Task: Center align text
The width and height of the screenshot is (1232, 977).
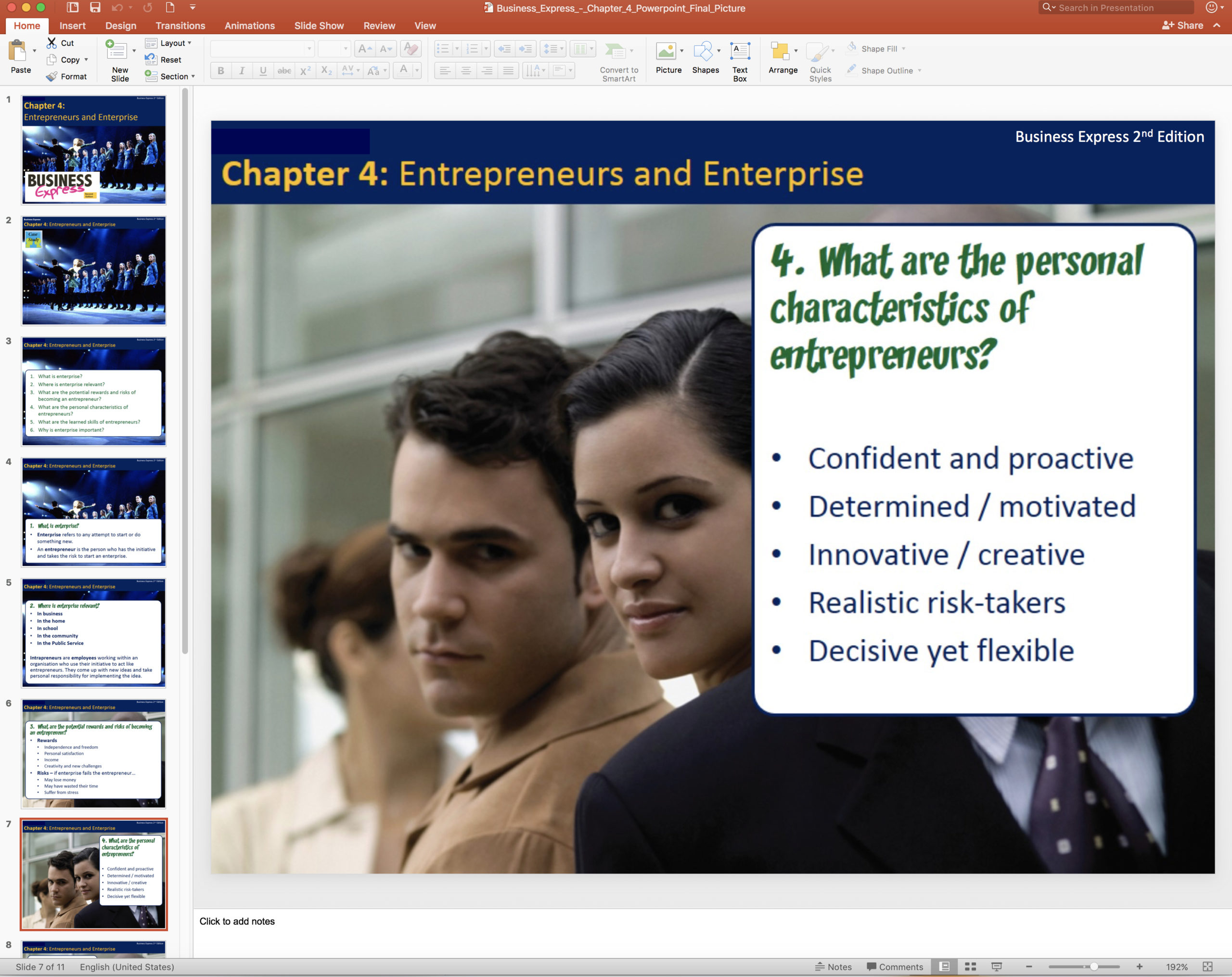Action: [x=466, y=71]
